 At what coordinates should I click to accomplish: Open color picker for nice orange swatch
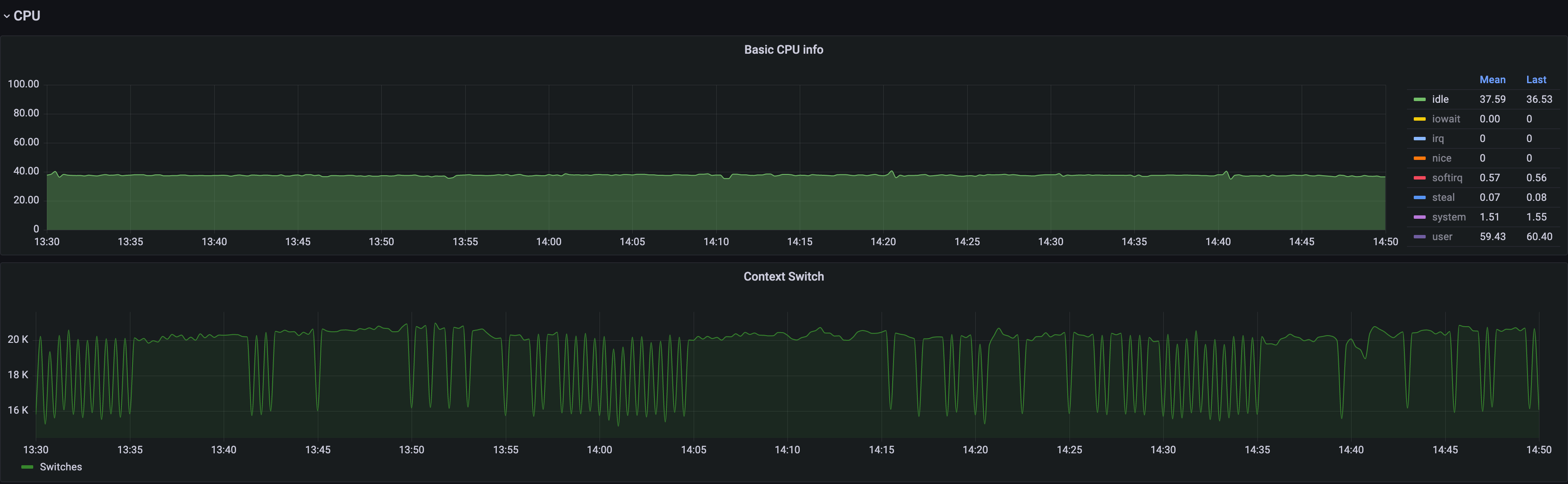[1419, 158]
